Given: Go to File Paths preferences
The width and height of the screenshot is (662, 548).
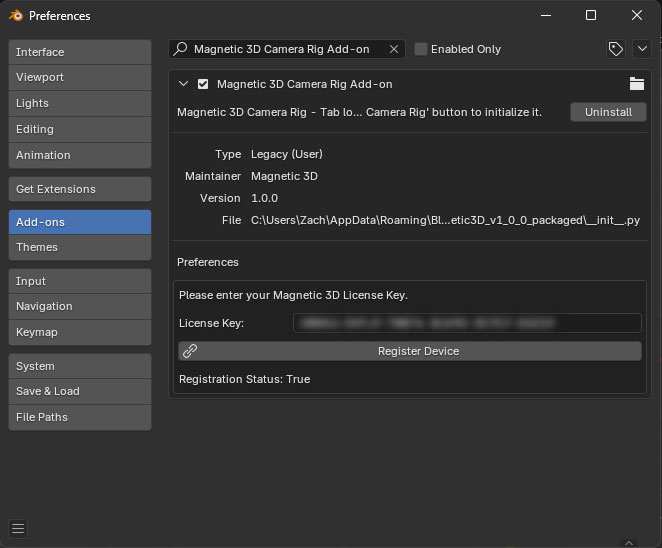Looking at the screenshot, I should tap(80, 417).
